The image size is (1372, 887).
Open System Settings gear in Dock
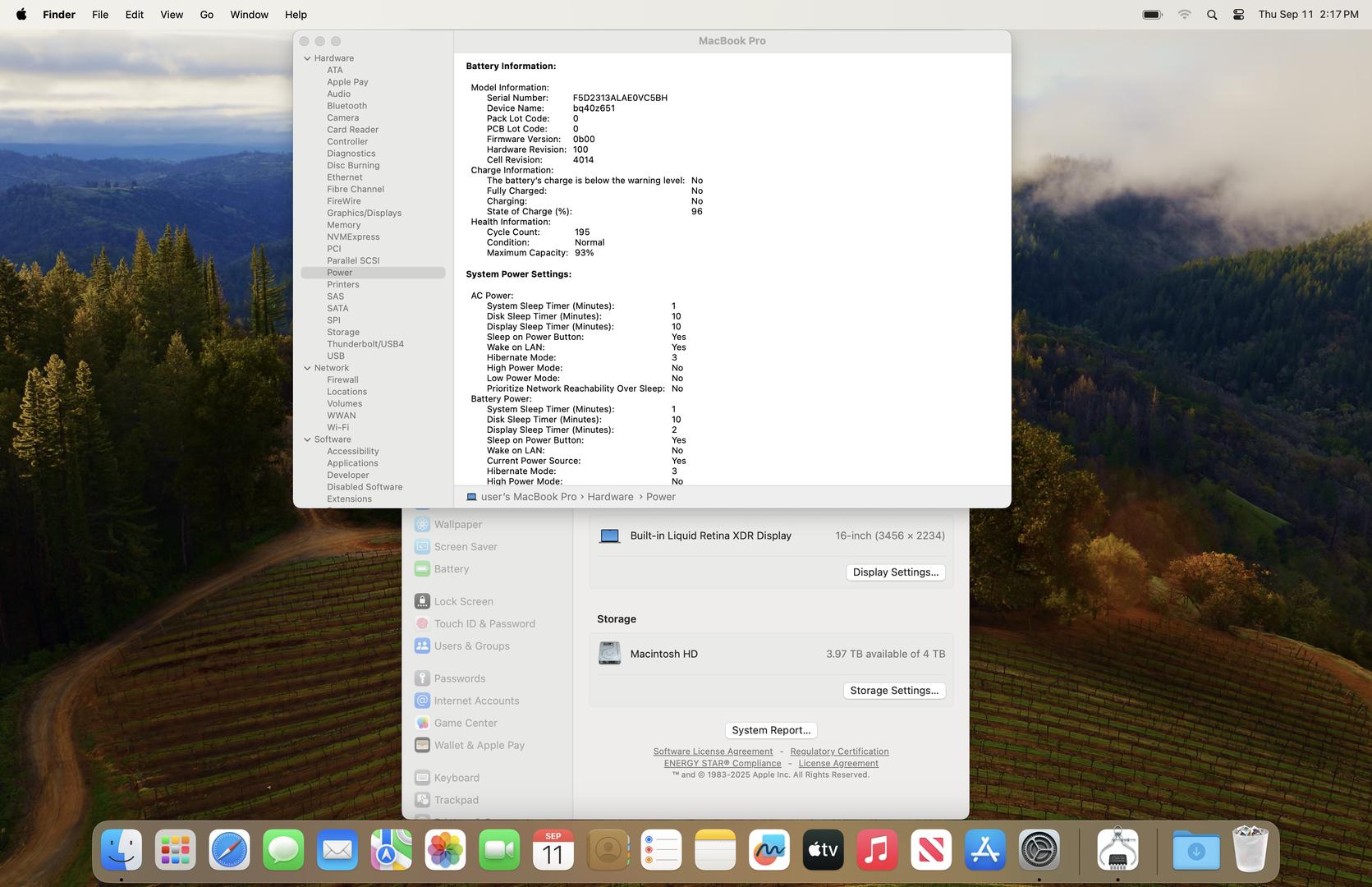click(1039, 849)
